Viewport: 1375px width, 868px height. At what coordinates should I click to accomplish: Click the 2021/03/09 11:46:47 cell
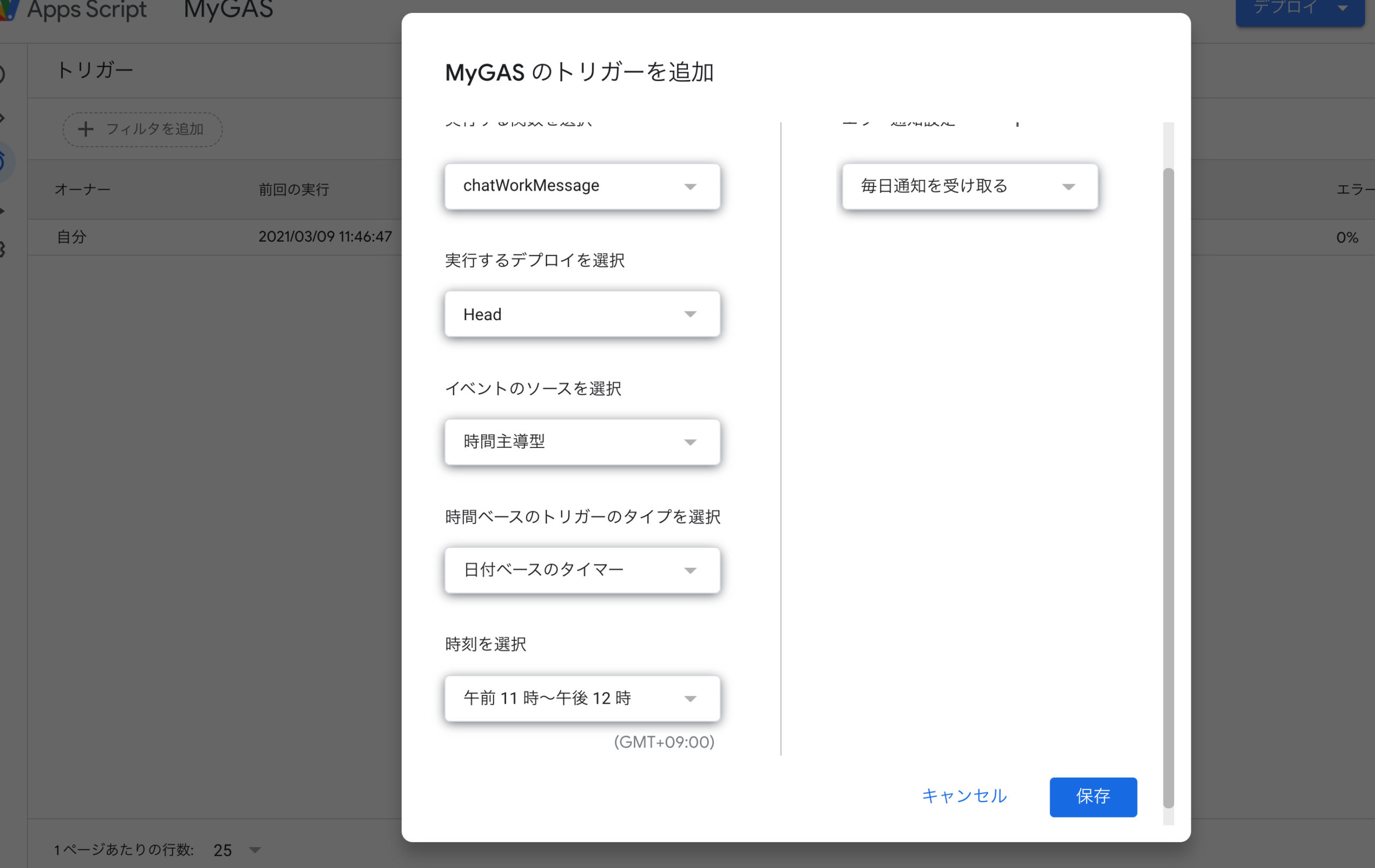click(325, 237)
